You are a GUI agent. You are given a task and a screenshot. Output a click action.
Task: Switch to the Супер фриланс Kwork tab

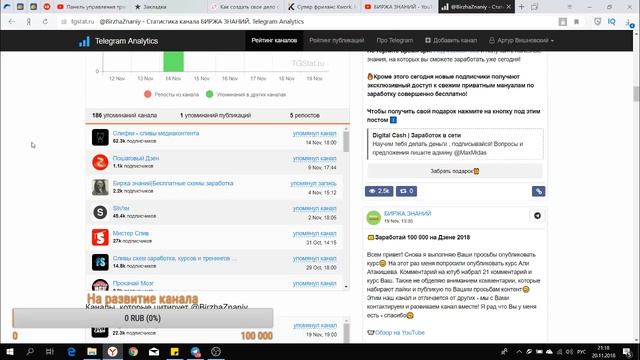click(x=322, y=7)
